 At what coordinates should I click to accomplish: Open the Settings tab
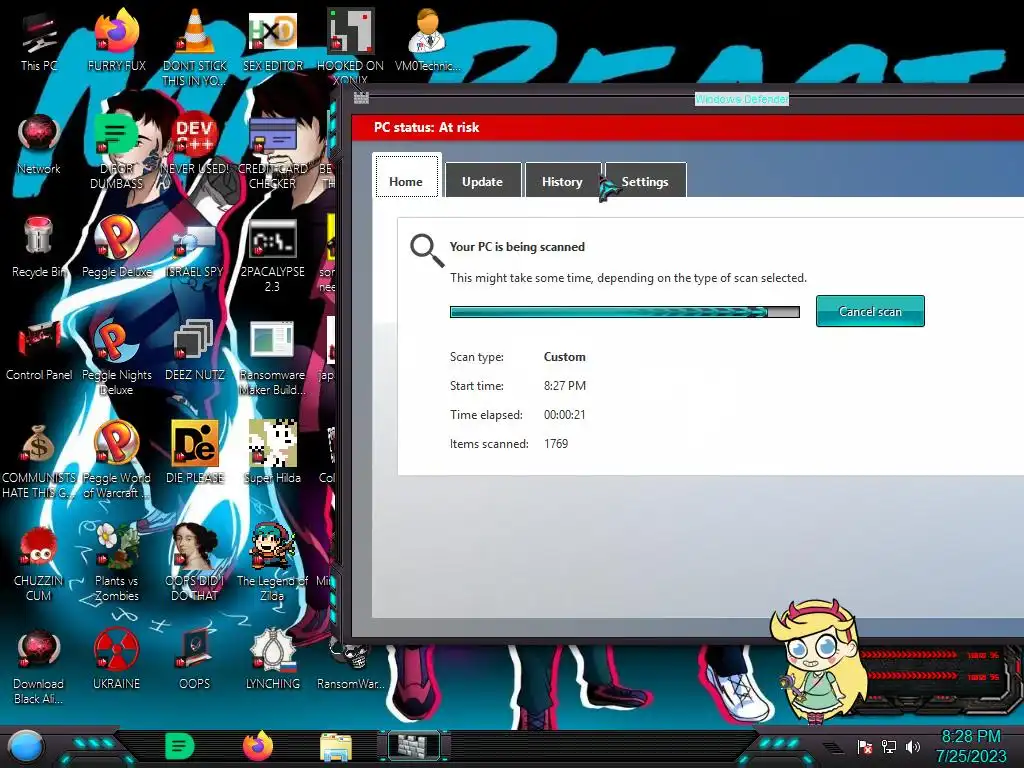(645, 181)
